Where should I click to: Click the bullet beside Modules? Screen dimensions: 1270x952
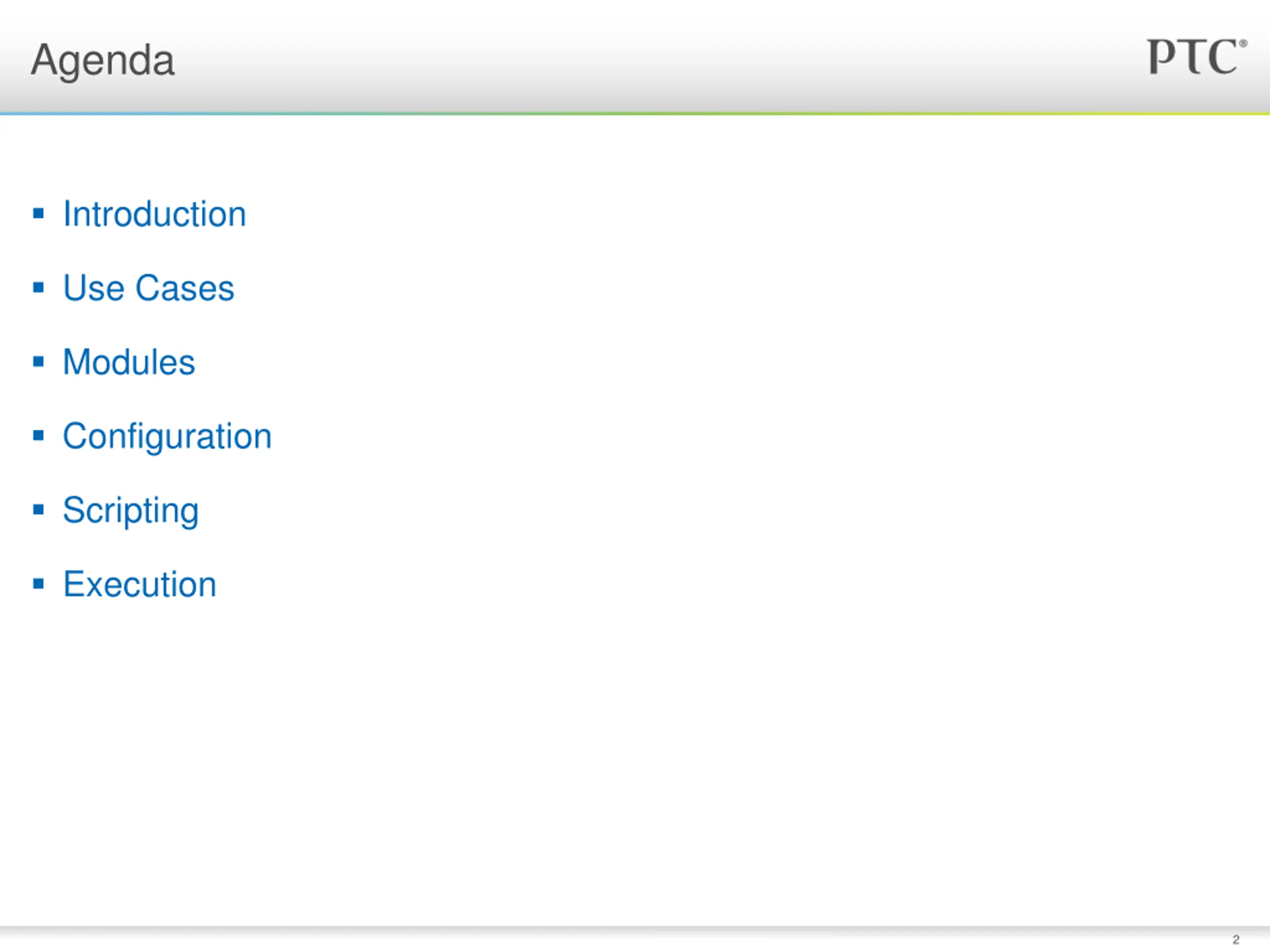(x=39, y=361)
